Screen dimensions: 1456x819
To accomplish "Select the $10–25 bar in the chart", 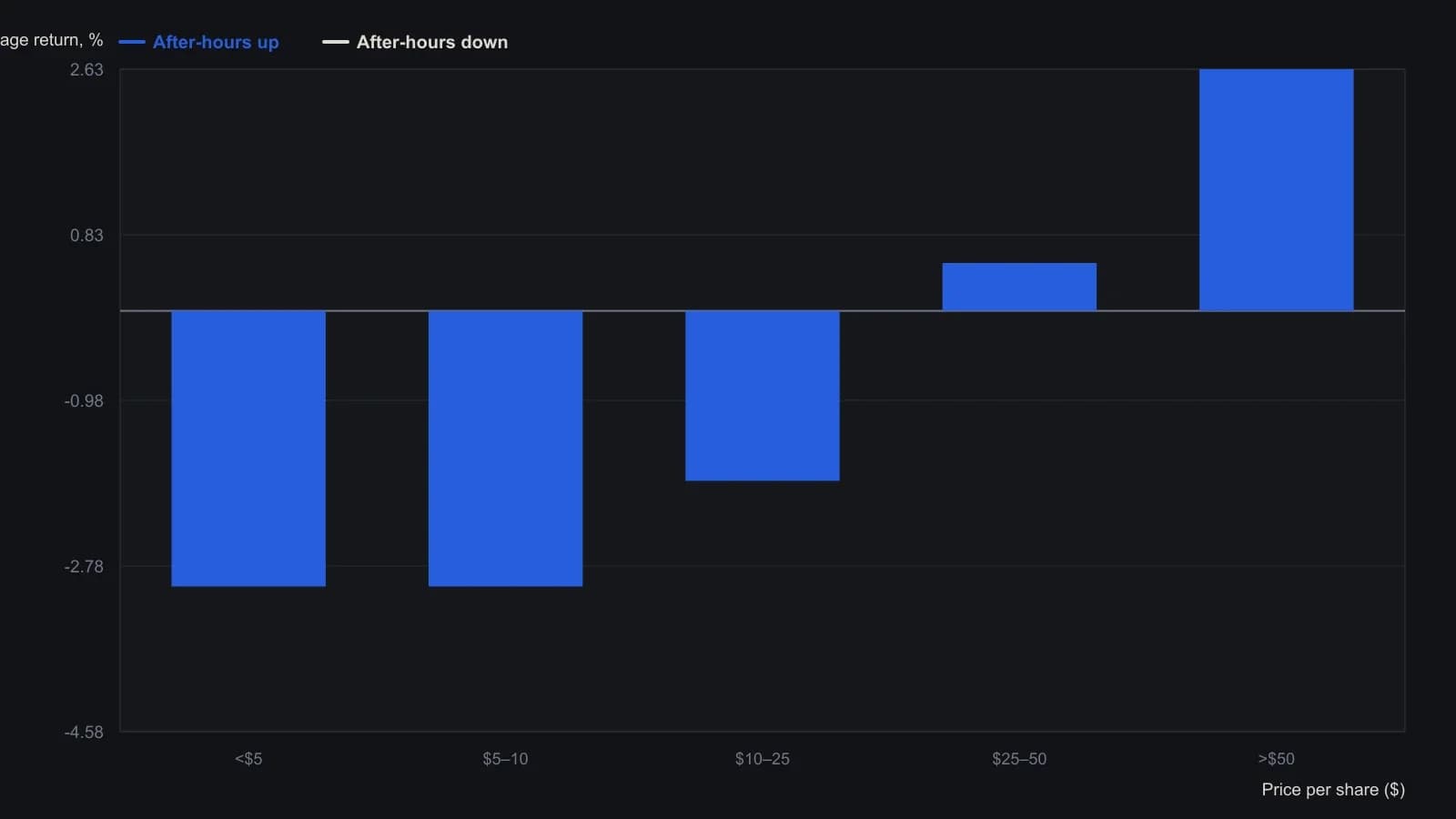I will pos(763,396).
